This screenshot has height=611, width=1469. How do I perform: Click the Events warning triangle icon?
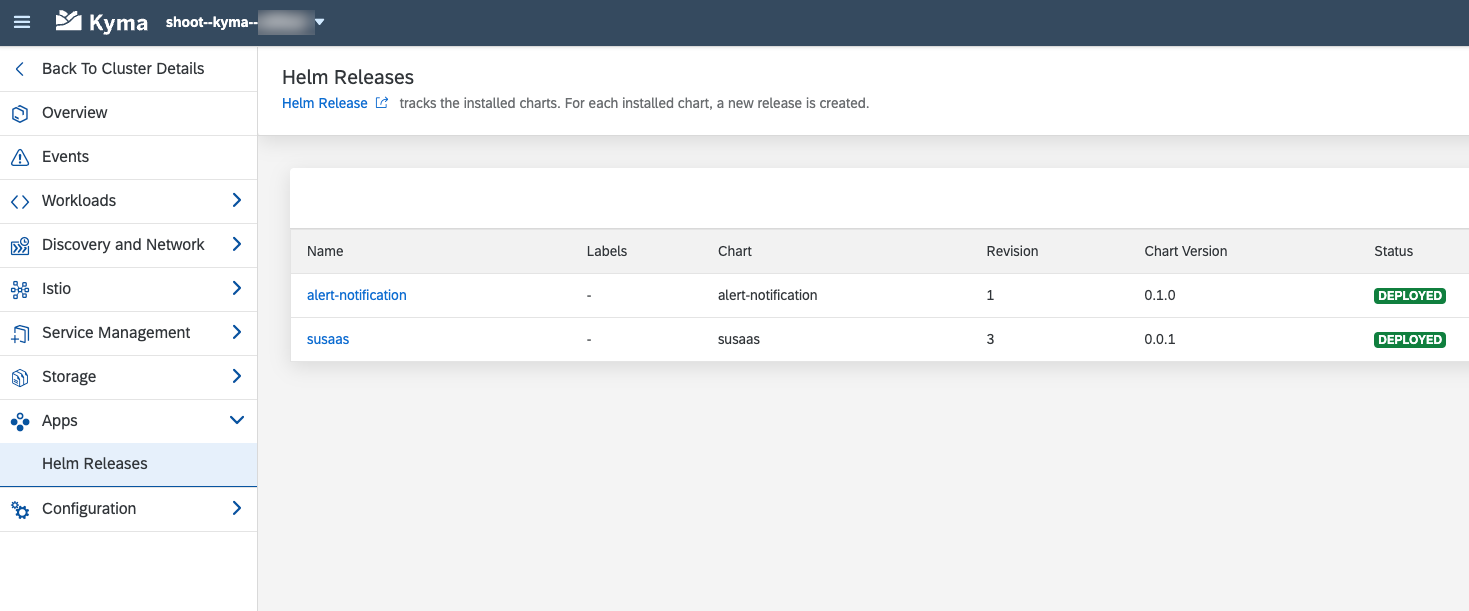click(20, 157)
